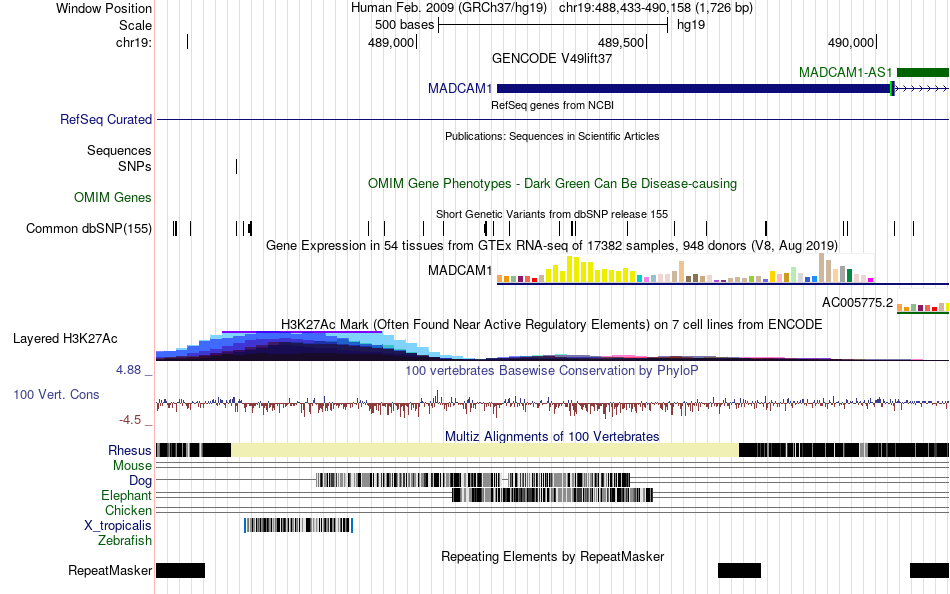Viewport: 950px width, 594px height.
Task: Open the MADCAM1 GTEx expression bar chart
Action: (x=685, y=269)
